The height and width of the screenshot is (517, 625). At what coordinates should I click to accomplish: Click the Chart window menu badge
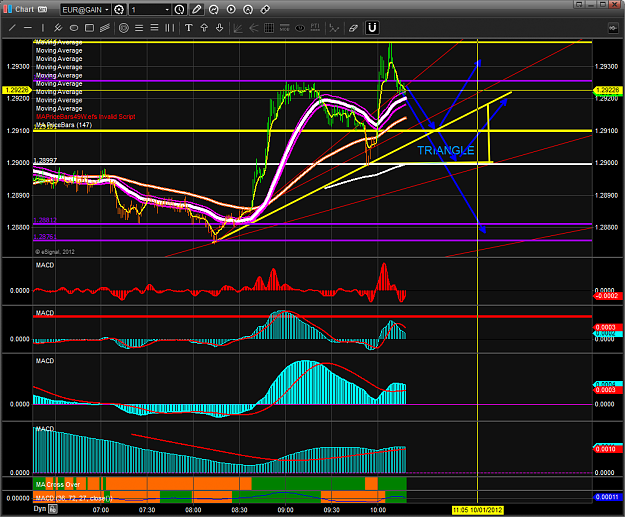(x=42, y=9)
